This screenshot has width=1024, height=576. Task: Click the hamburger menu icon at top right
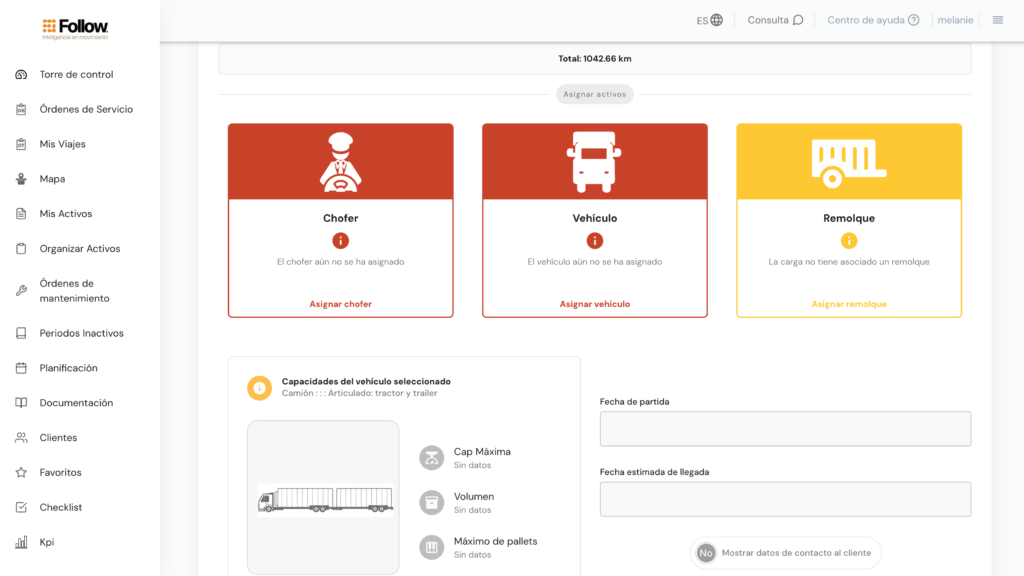click(997, 20)
